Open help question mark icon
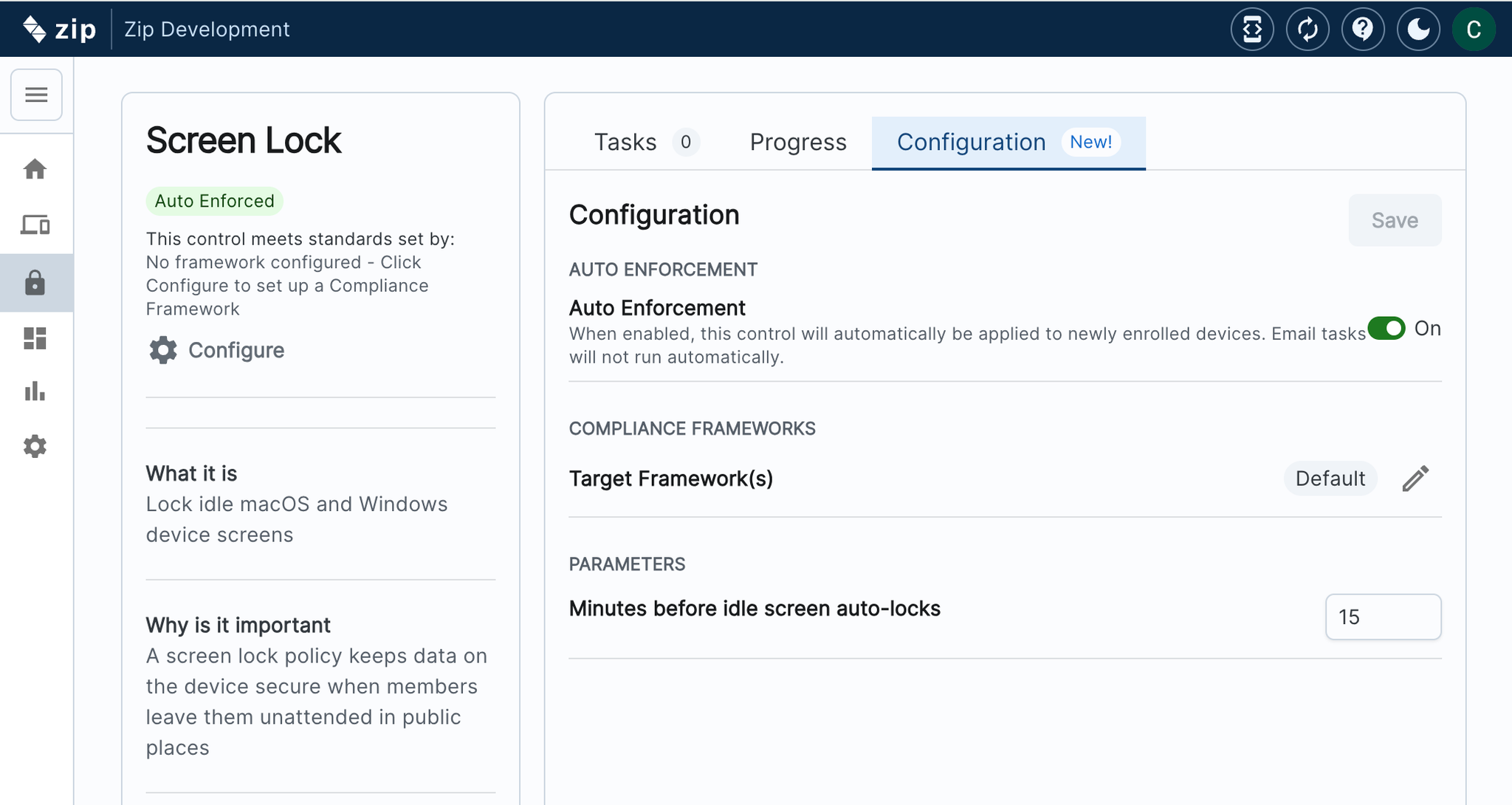This screenshot has height=805, width=1512. (x=1362, y=30)
